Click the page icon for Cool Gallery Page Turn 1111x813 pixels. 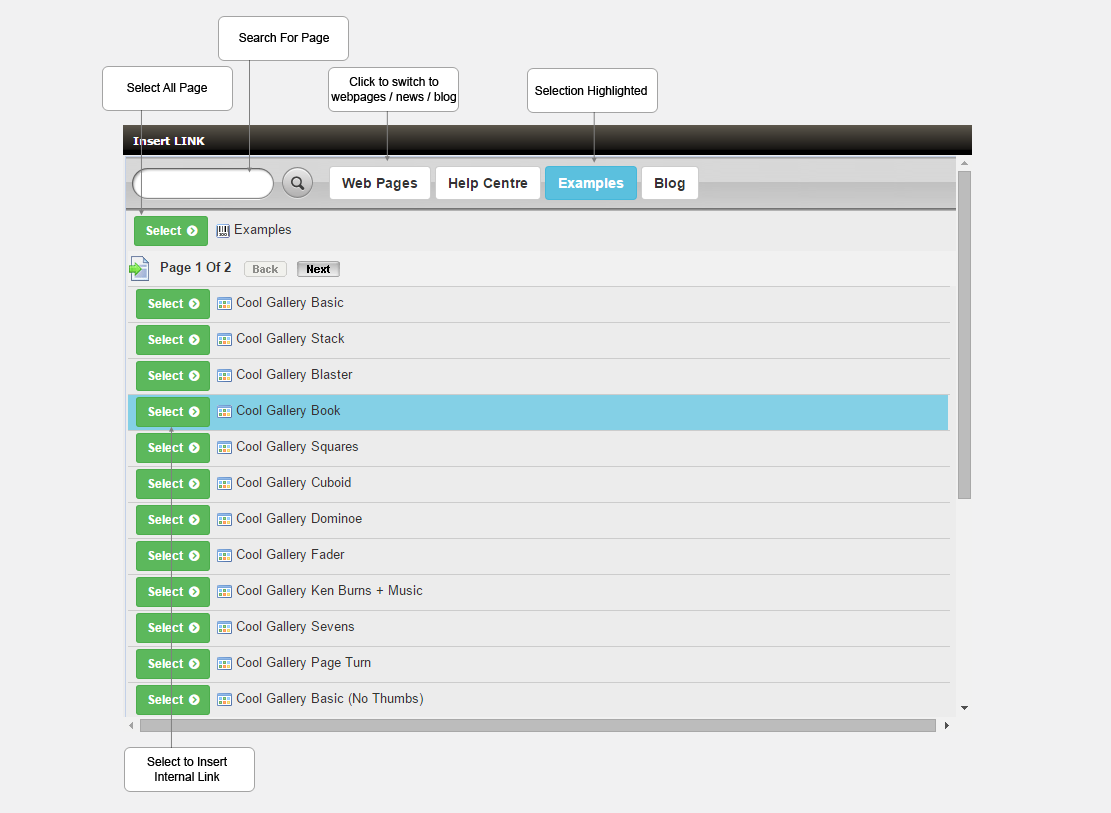225,664
